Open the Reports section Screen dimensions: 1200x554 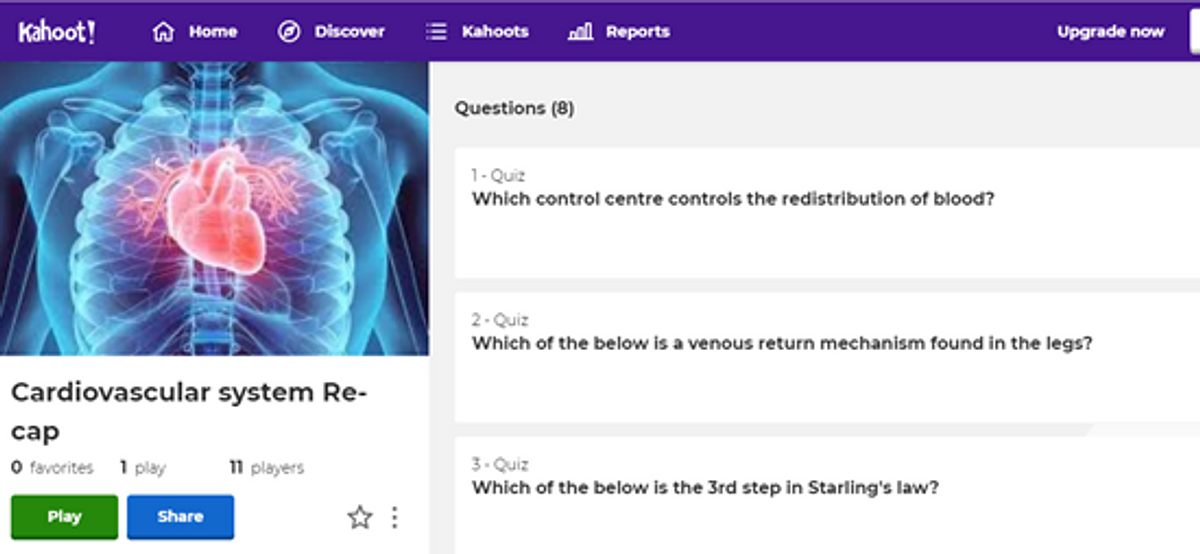click(x=619, y=32)
